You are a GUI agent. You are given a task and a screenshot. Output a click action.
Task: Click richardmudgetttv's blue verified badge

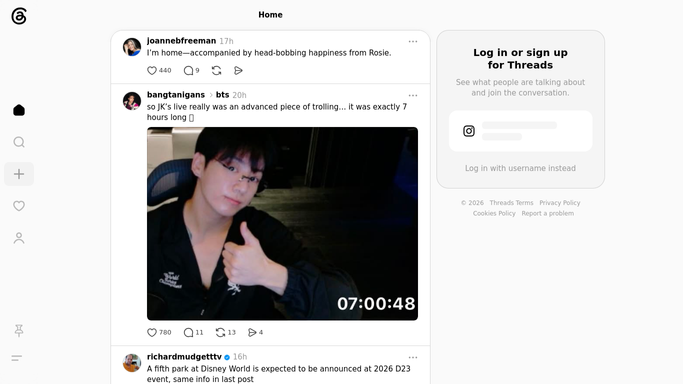click(x=227, y=357)
